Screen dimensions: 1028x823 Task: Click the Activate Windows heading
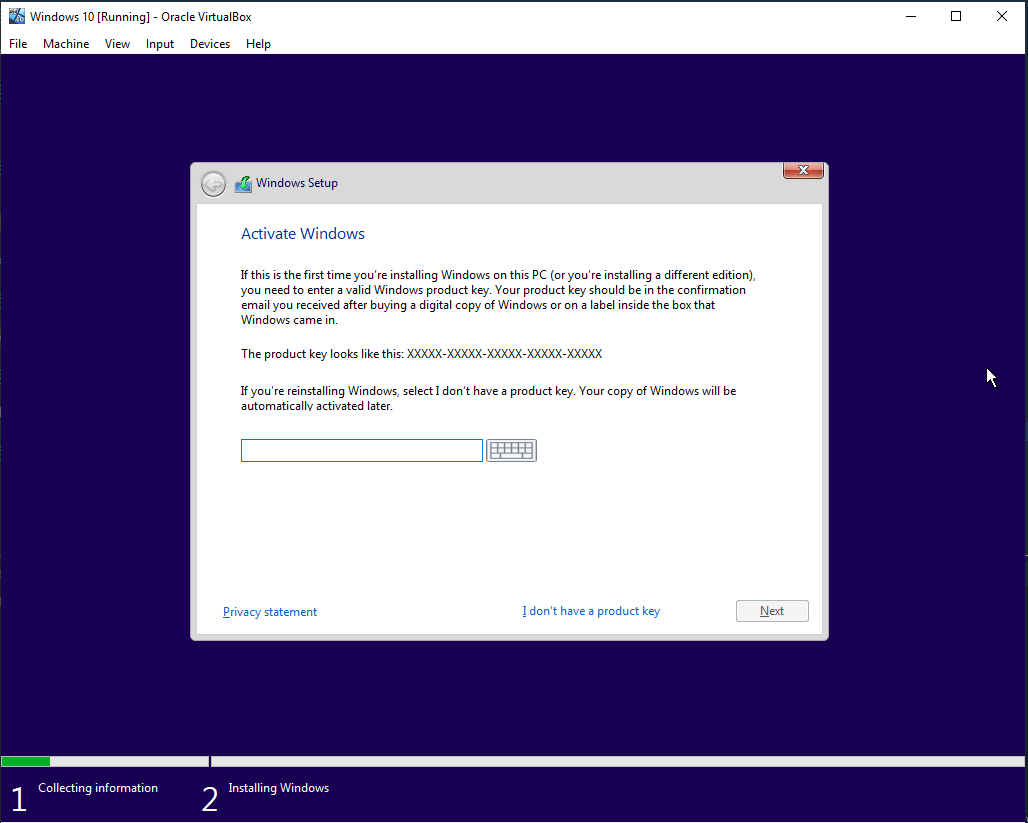tap(303, 234)
